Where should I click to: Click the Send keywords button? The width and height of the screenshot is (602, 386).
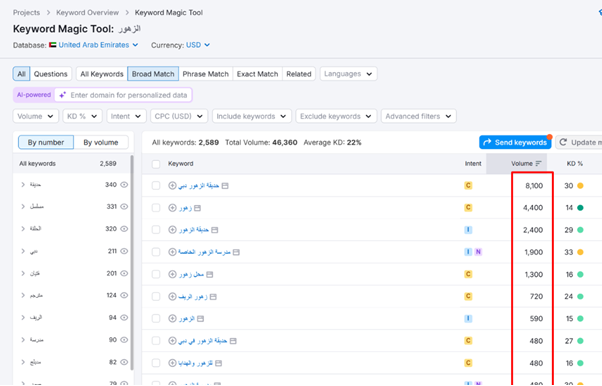[515, 142]
